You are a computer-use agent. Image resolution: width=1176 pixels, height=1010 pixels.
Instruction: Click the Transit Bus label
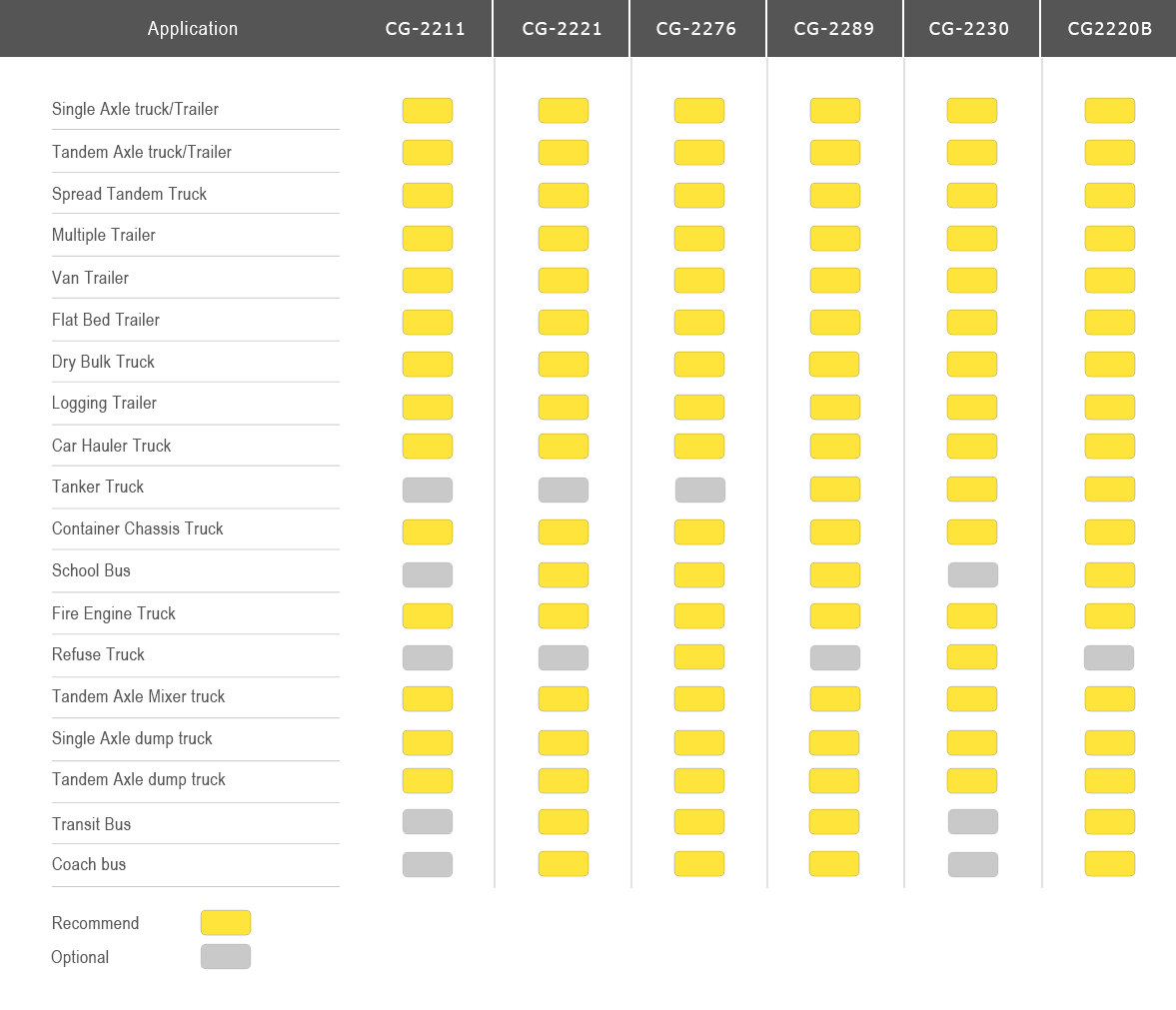pos(92,825)
